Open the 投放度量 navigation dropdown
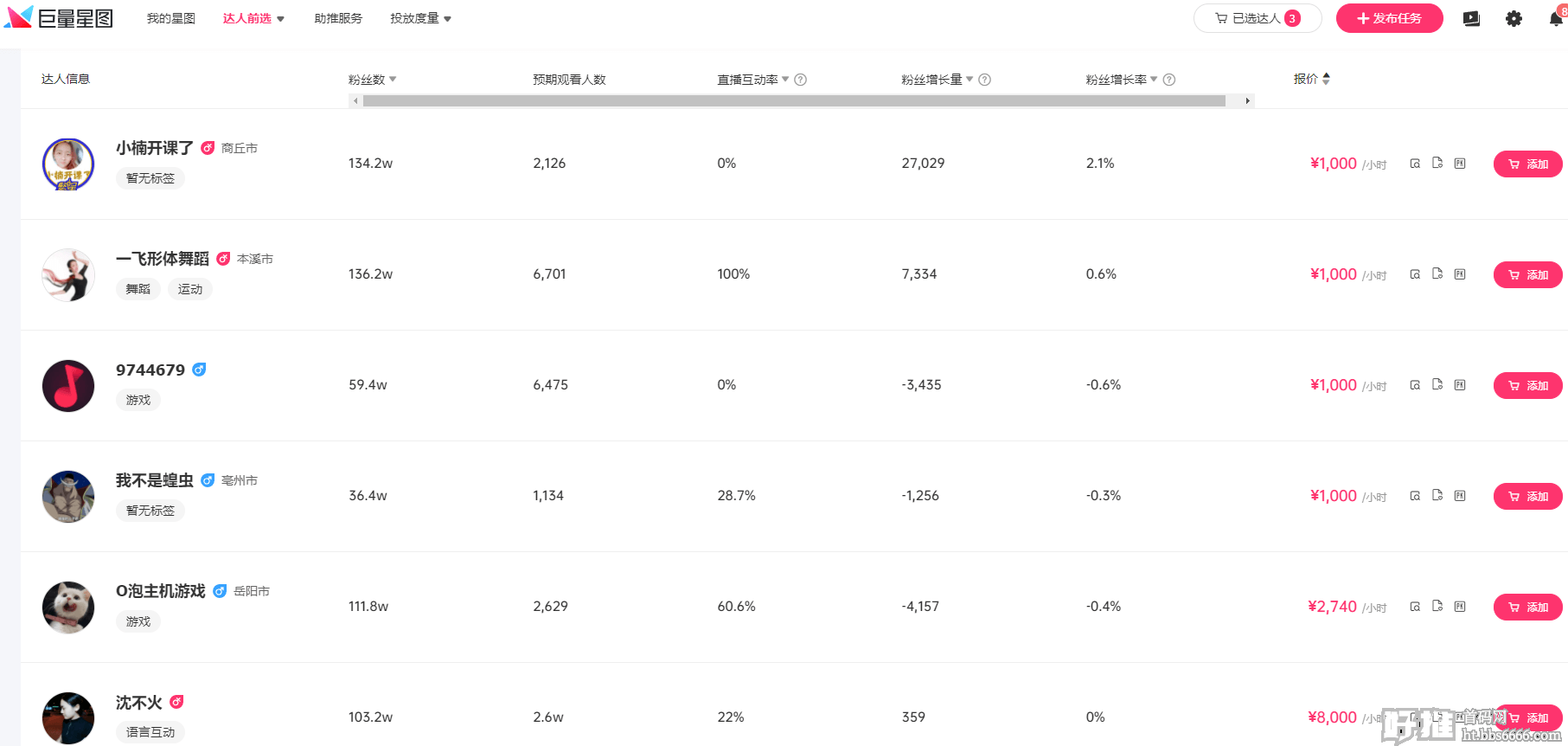This screenshot has height=746, width=1568. [x=420, y=18]
